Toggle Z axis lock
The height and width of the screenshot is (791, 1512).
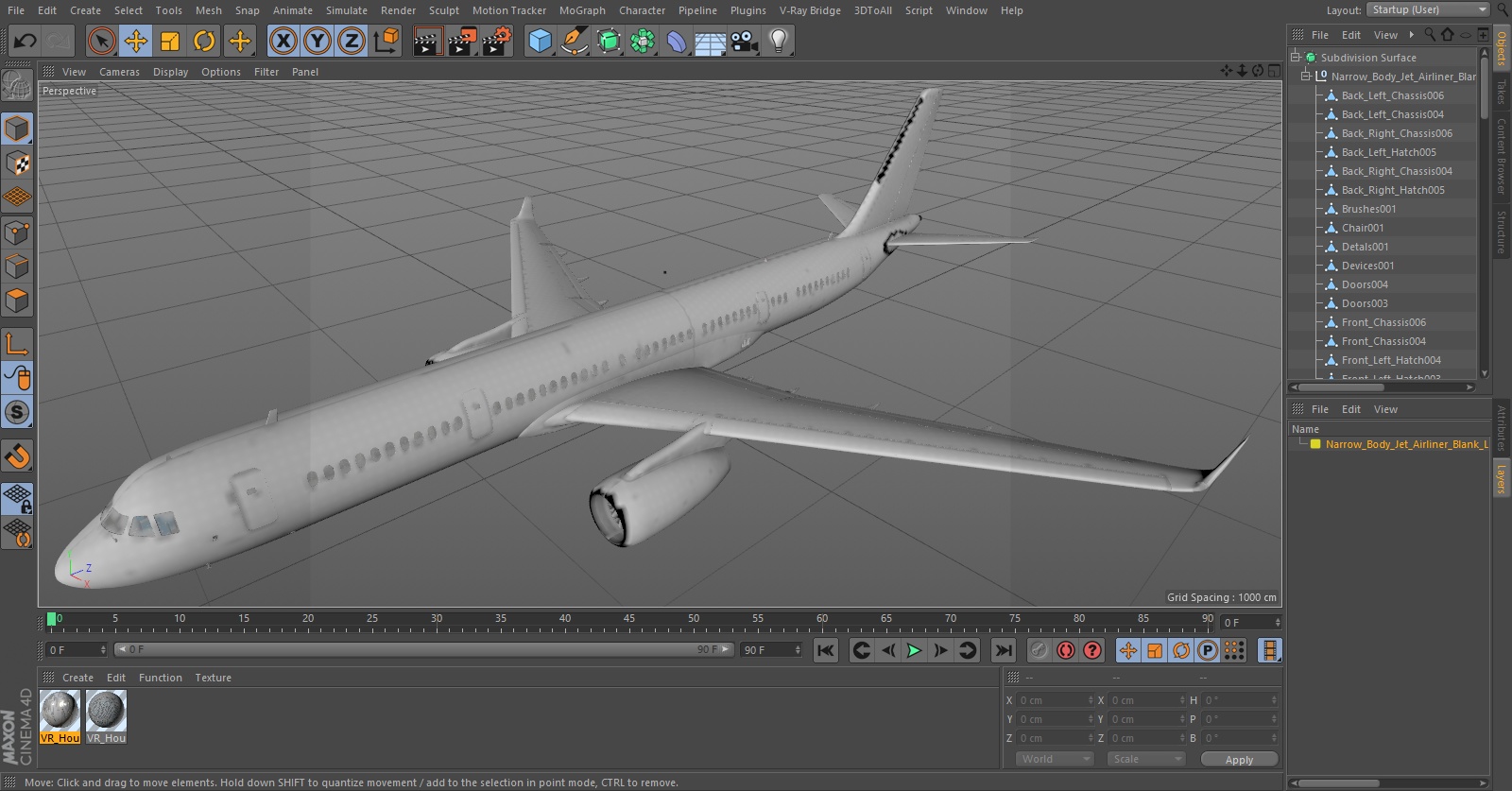pos(352,41)
